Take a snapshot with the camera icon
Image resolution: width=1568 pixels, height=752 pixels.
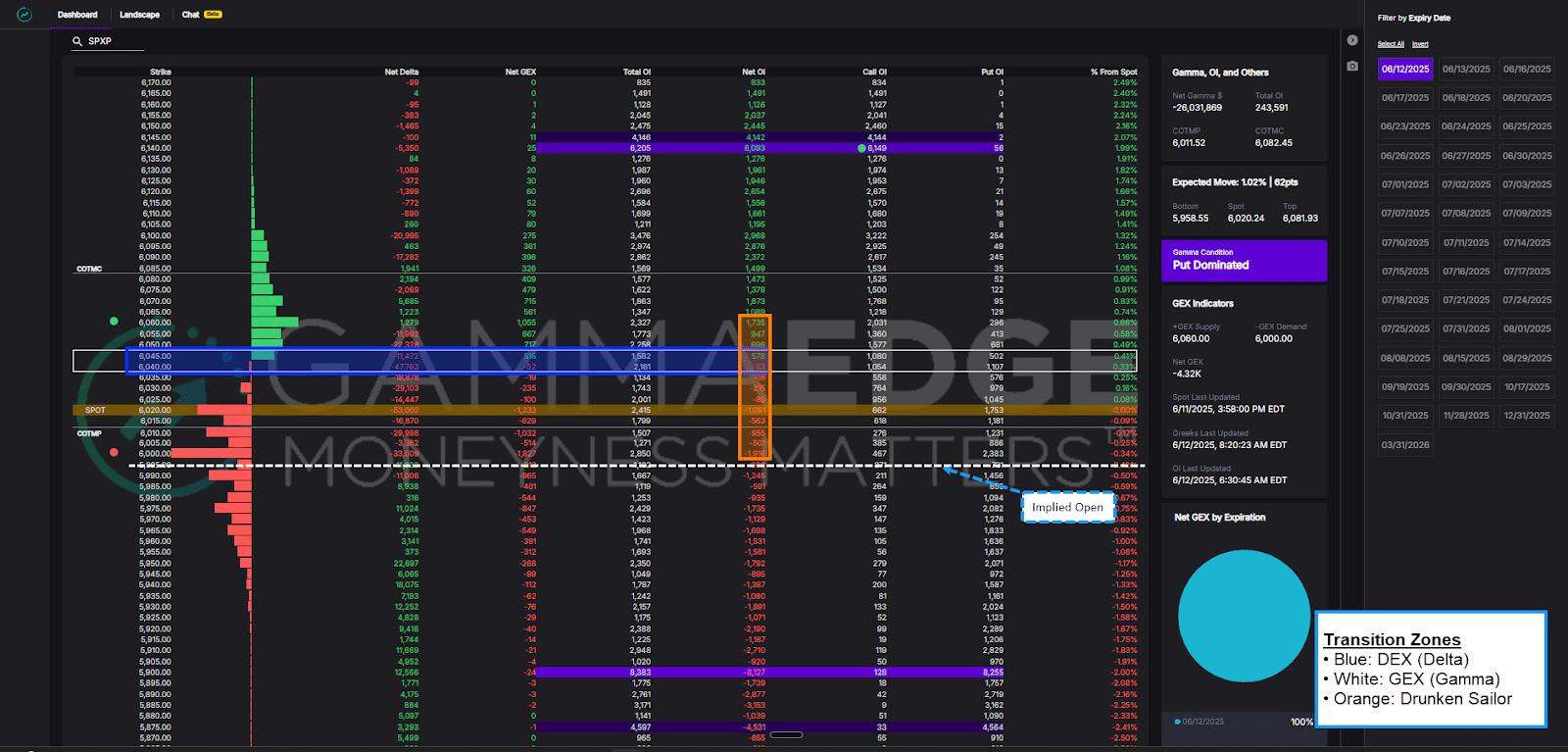(1352, 66)
